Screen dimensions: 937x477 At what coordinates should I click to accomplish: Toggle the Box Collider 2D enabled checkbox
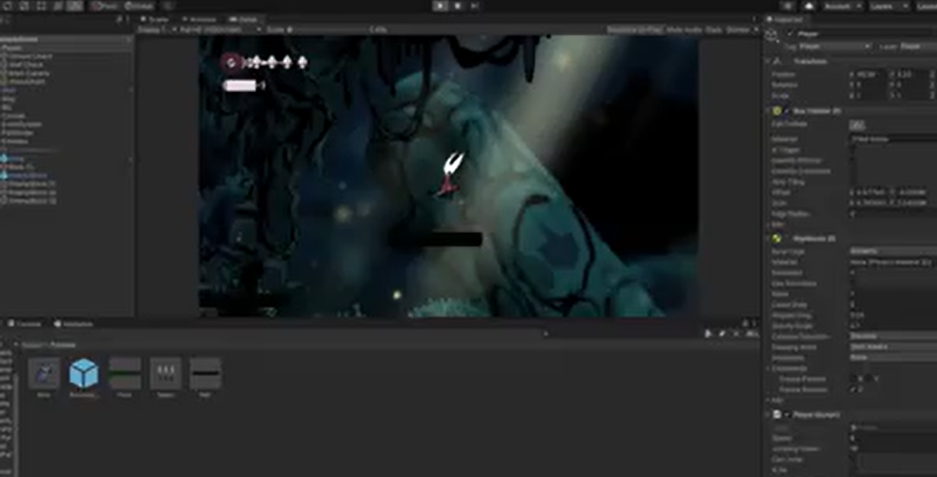click(x=787, y=111)
